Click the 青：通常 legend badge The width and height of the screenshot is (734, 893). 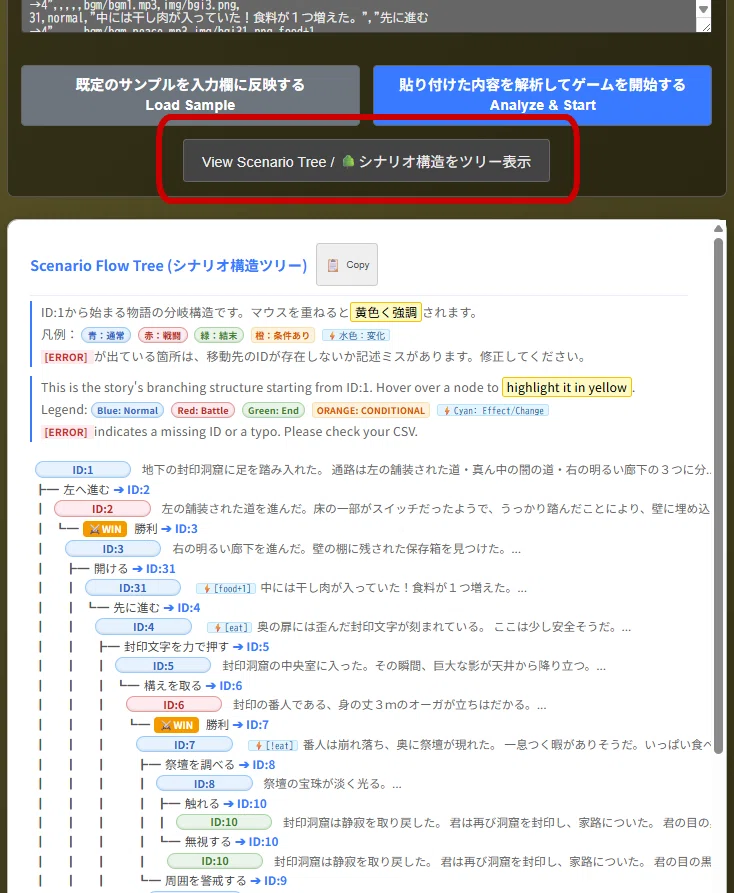pos(106,335)
